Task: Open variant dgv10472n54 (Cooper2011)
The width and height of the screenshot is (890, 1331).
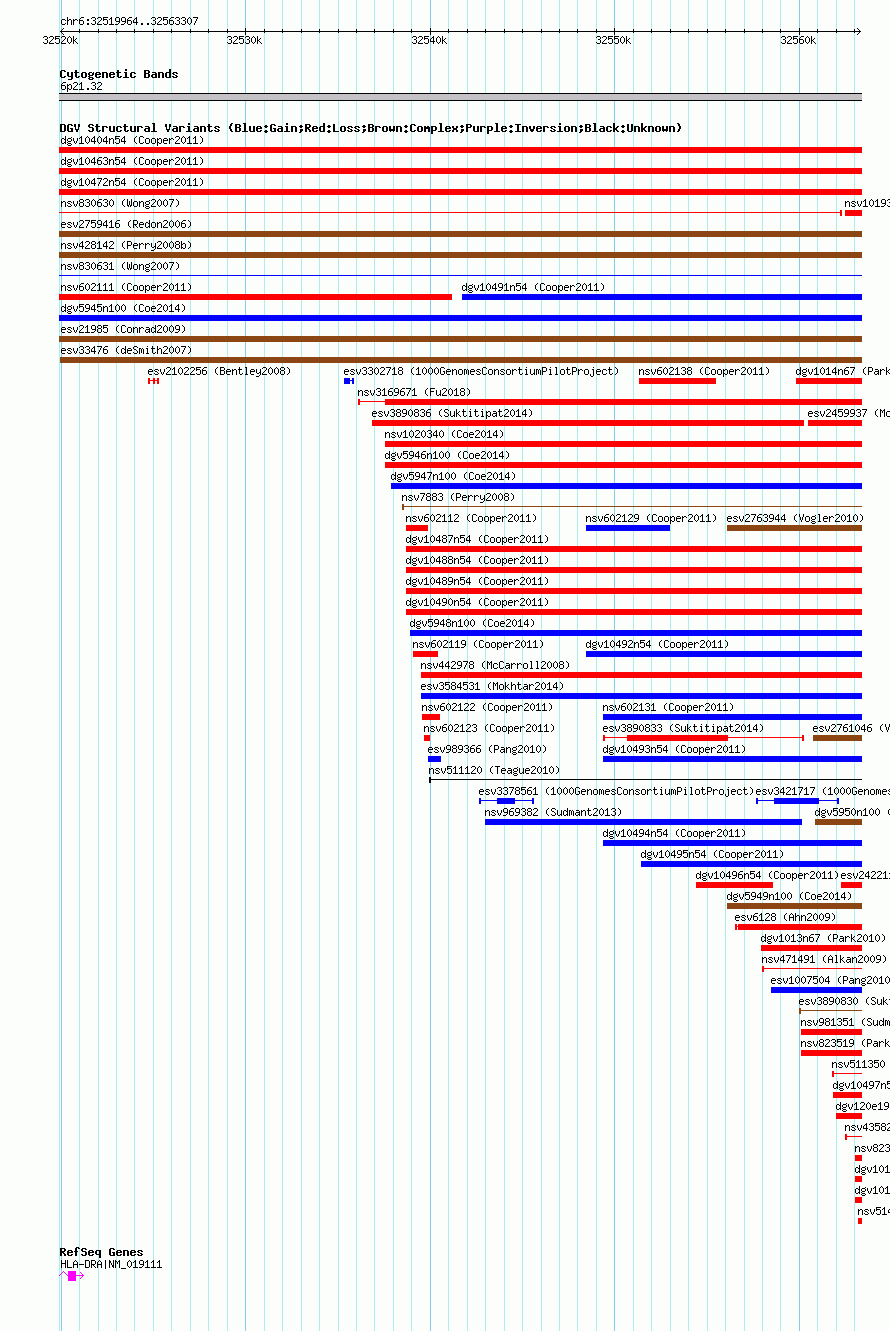Action: [461, 192]
